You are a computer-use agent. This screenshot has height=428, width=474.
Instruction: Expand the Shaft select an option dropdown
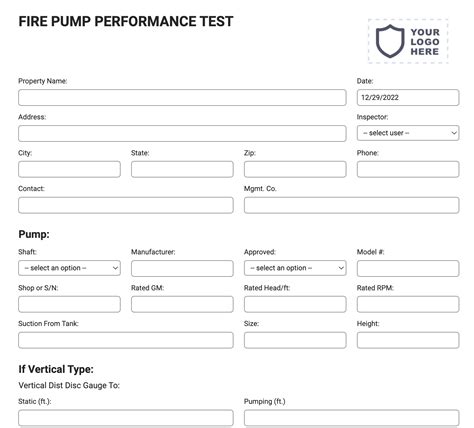[x=69, y=268]
